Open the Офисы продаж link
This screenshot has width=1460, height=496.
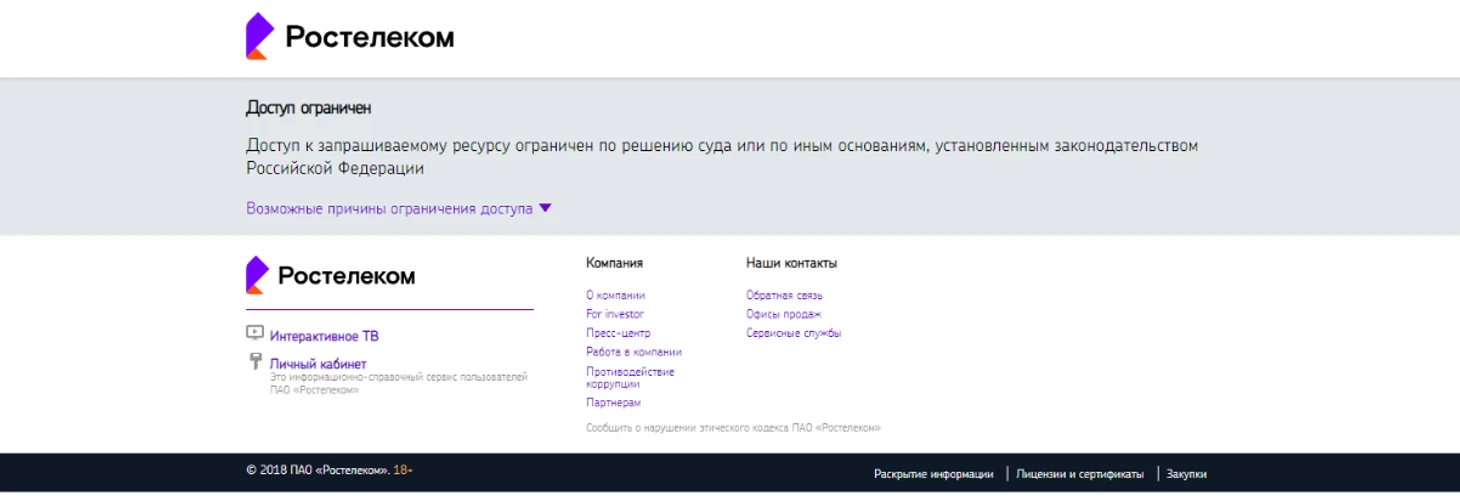783,314
